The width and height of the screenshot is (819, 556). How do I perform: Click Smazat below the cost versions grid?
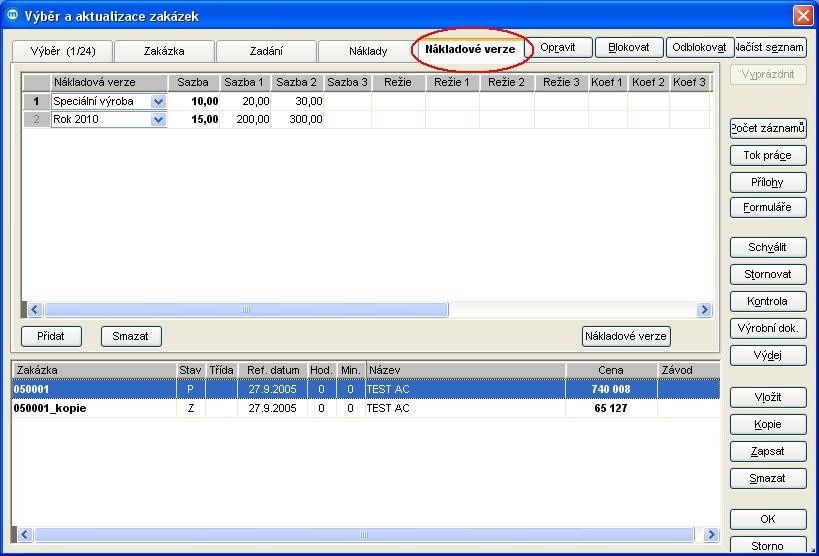[131, 337]
